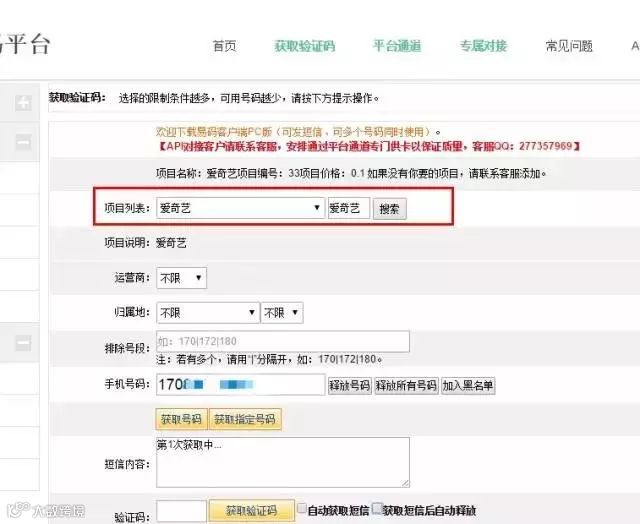Open the 项目列表 dropdown showing 爱奇艺

pyautogui.click(x=240, y=208)
